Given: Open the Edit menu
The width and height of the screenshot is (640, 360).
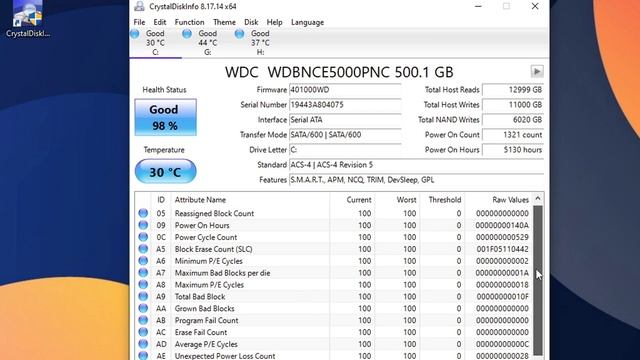Looking at the screenshot, I should (x=160, y=22).
